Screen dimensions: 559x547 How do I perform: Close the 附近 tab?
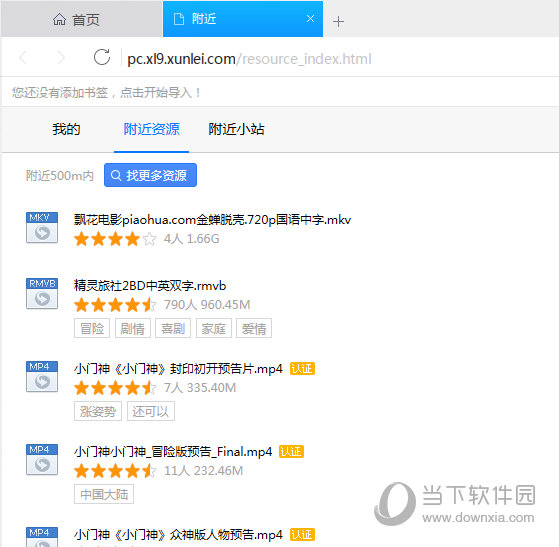(x=310, y=19)
